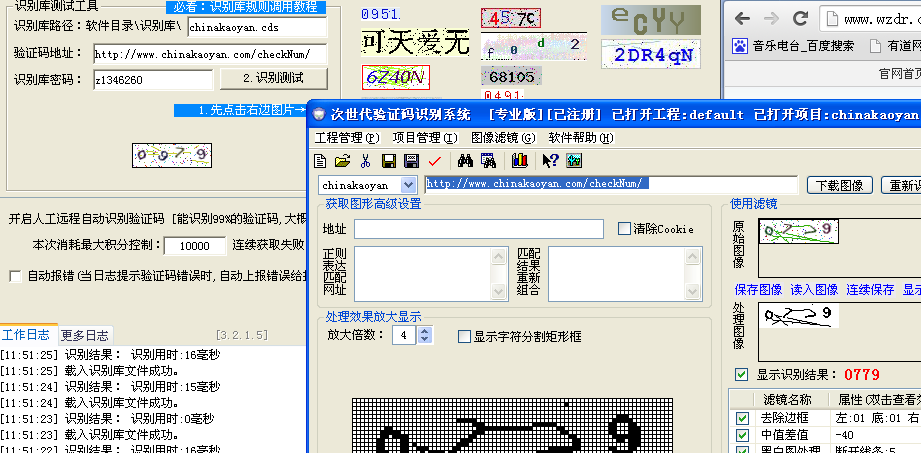The image size is (921, 453).
Task: Decrease 放大倍数 with down arrow
Action: [x=425, y=340]
